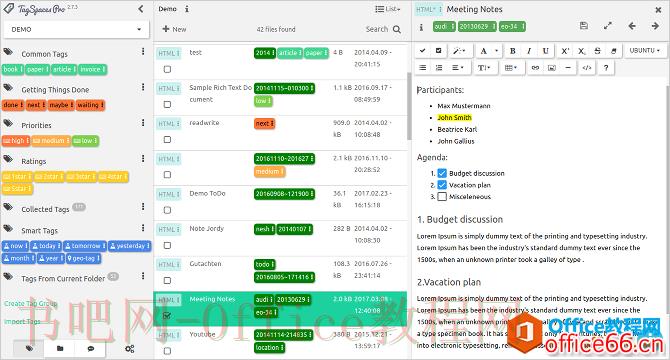Save the document with floppy icon
Image resolution: width=670 pixels, height=360 pixels.
click(584, 26)
